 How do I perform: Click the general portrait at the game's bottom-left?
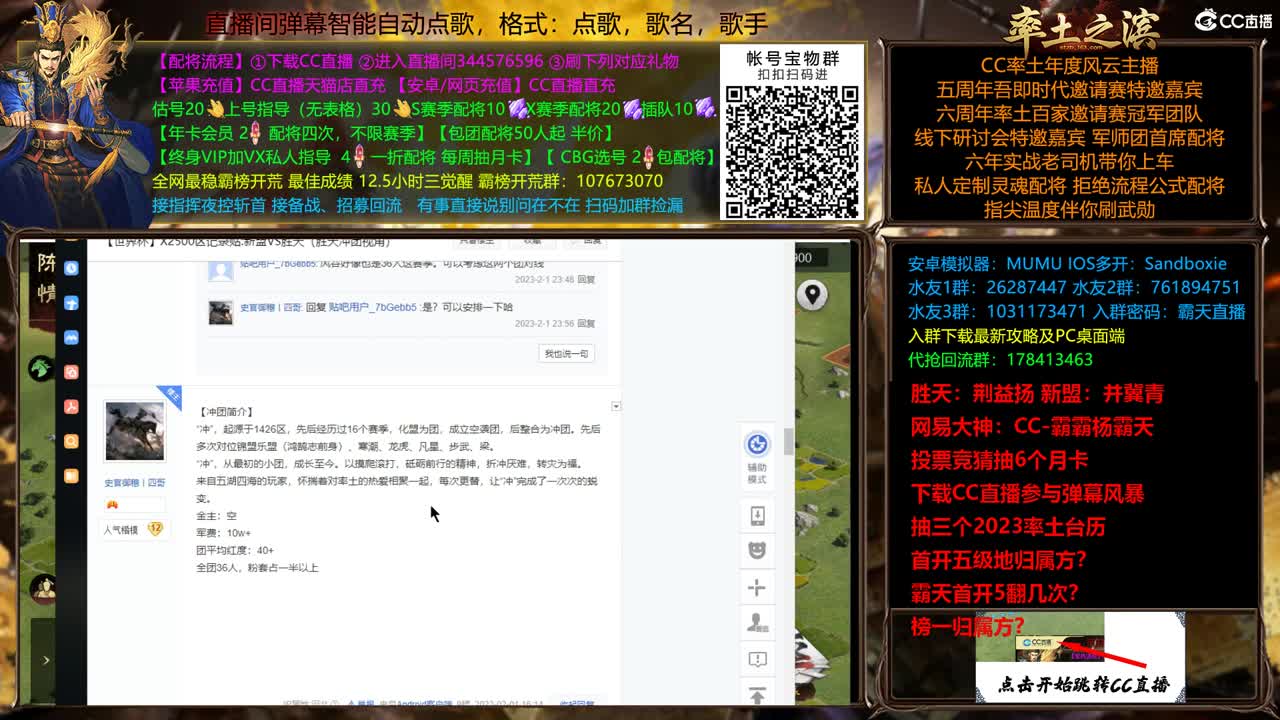43,590
